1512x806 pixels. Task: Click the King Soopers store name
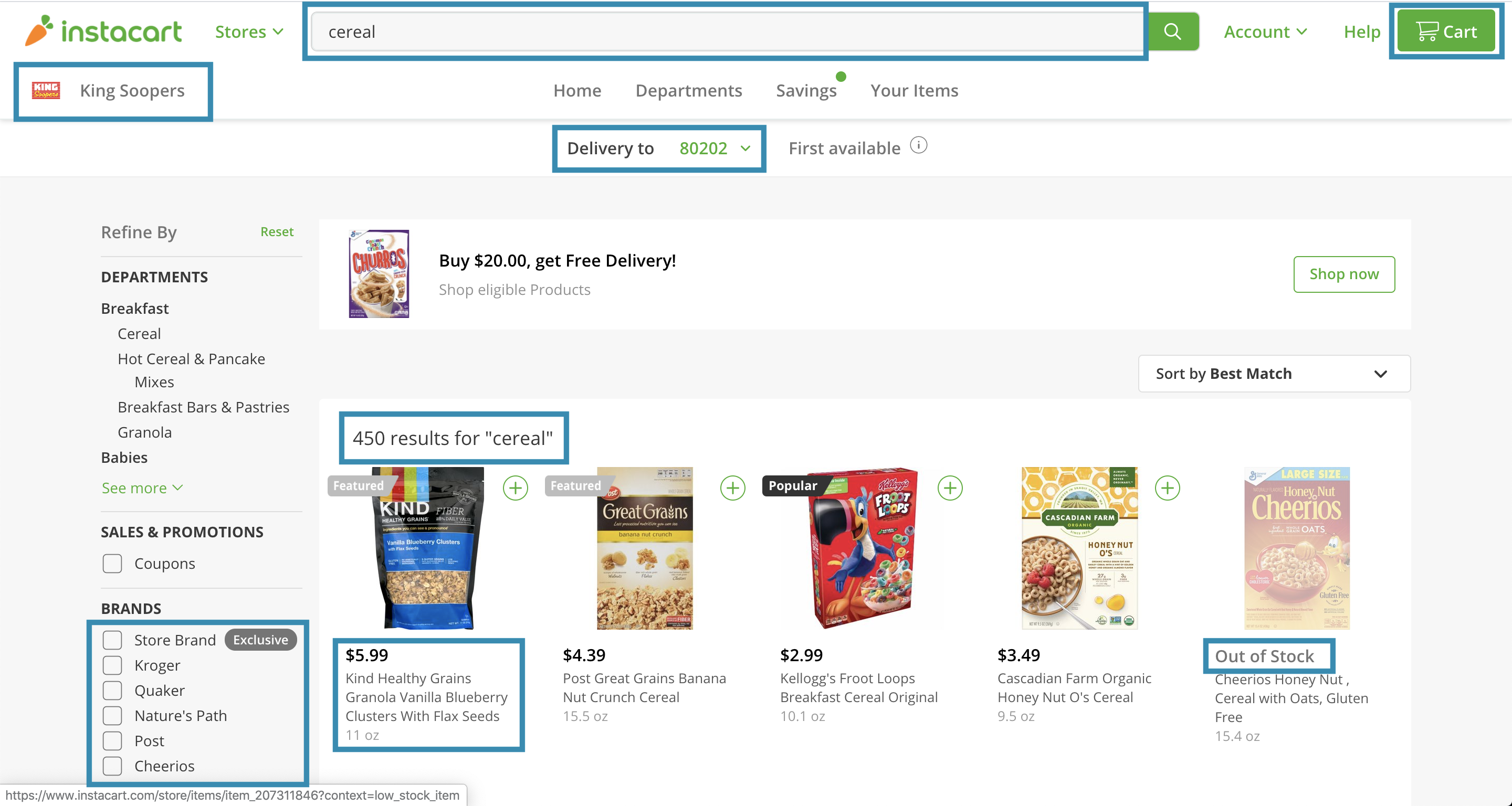click(132, 90)
